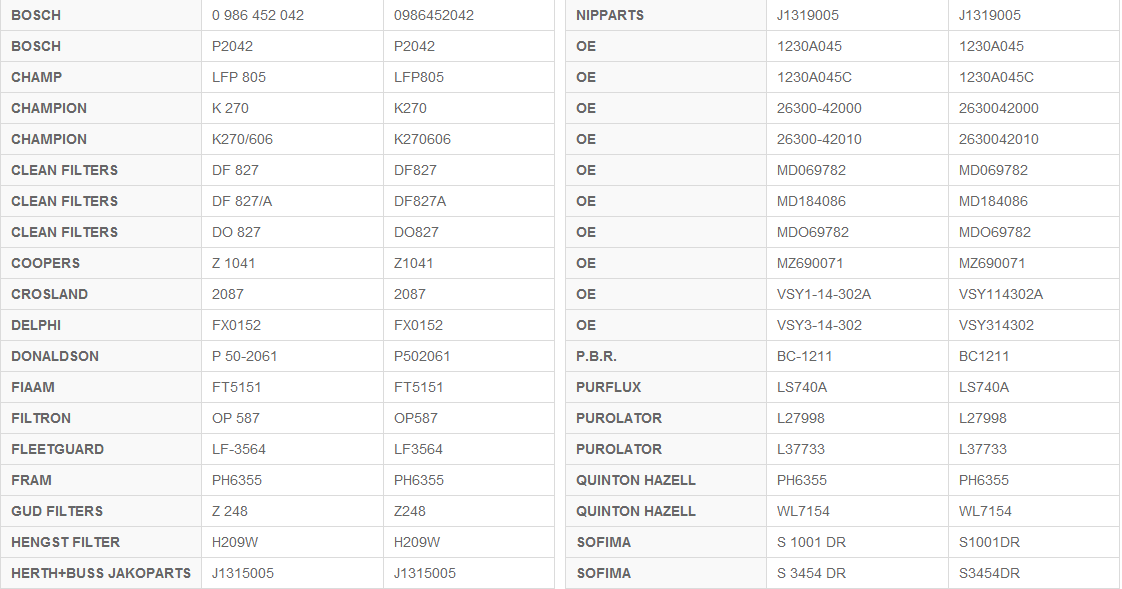Select the CLEAN FILTERS DF 827/A entry
This screenshot has width=1122, height=589.
(242, 201)
